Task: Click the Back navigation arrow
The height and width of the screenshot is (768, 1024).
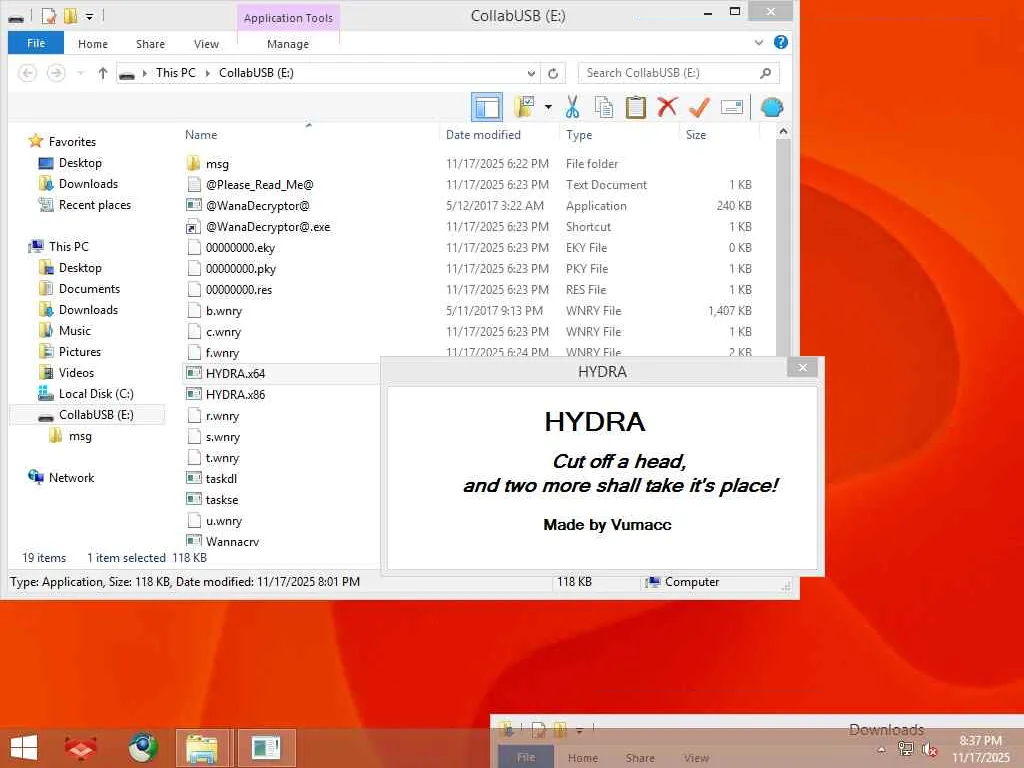Action: click(27, 73)
